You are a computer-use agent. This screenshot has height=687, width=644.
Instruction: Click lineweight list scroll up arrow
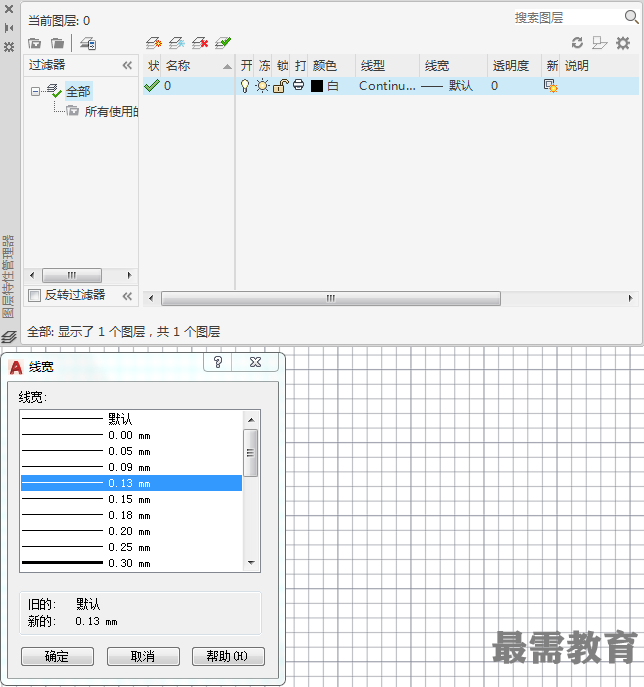click(x=251, y=420)
